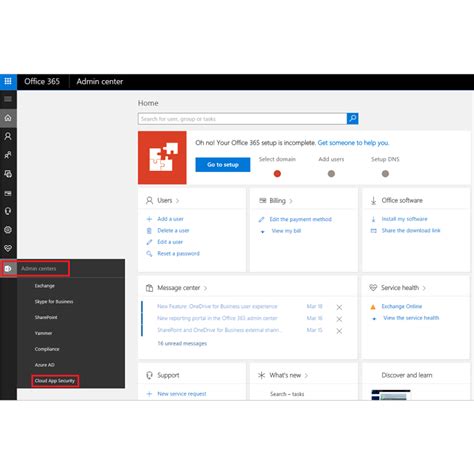Click the Edit a user pencil icon
Screen dimensions: 474x474
tap(149, 242)
